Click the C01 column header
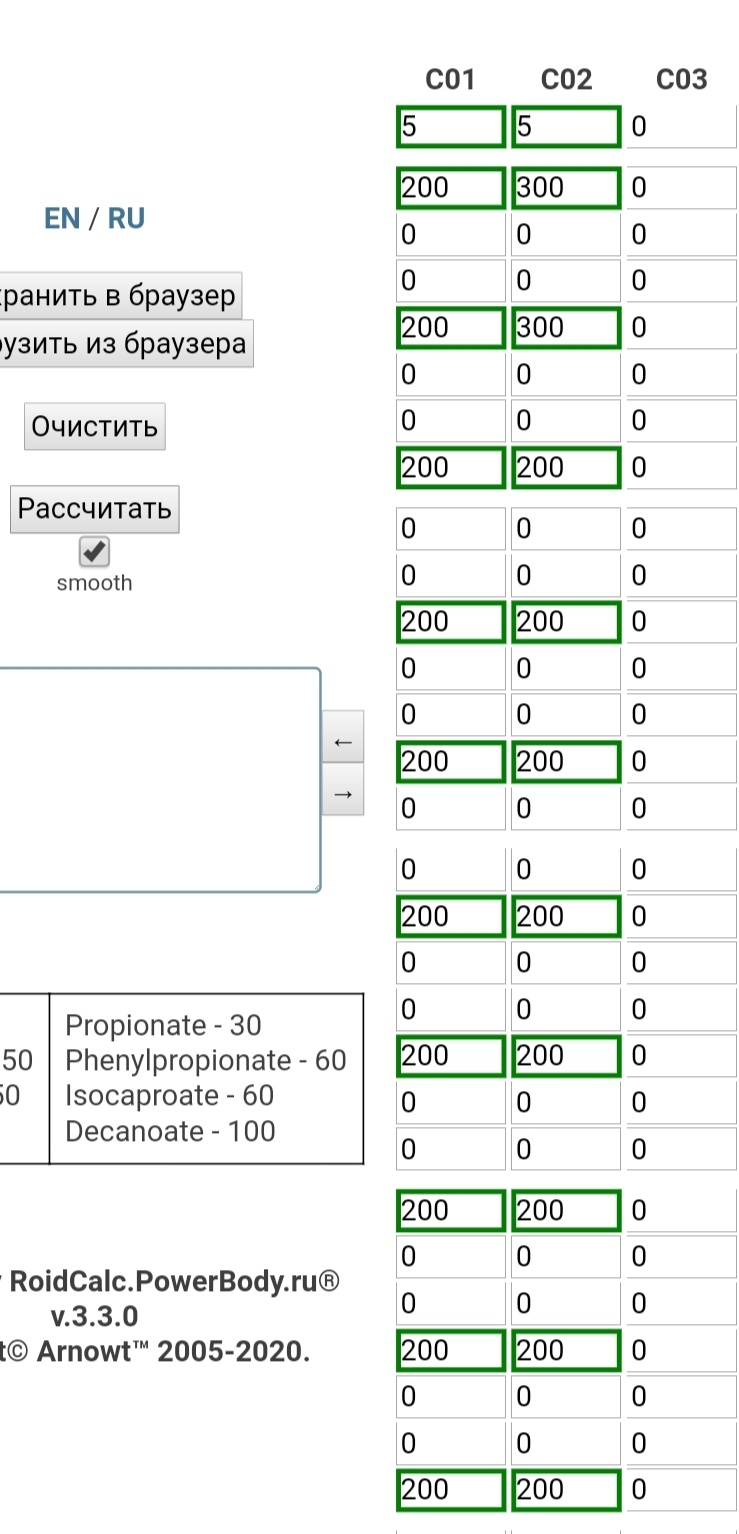739x1534 pixels. [x=450, y=80]
